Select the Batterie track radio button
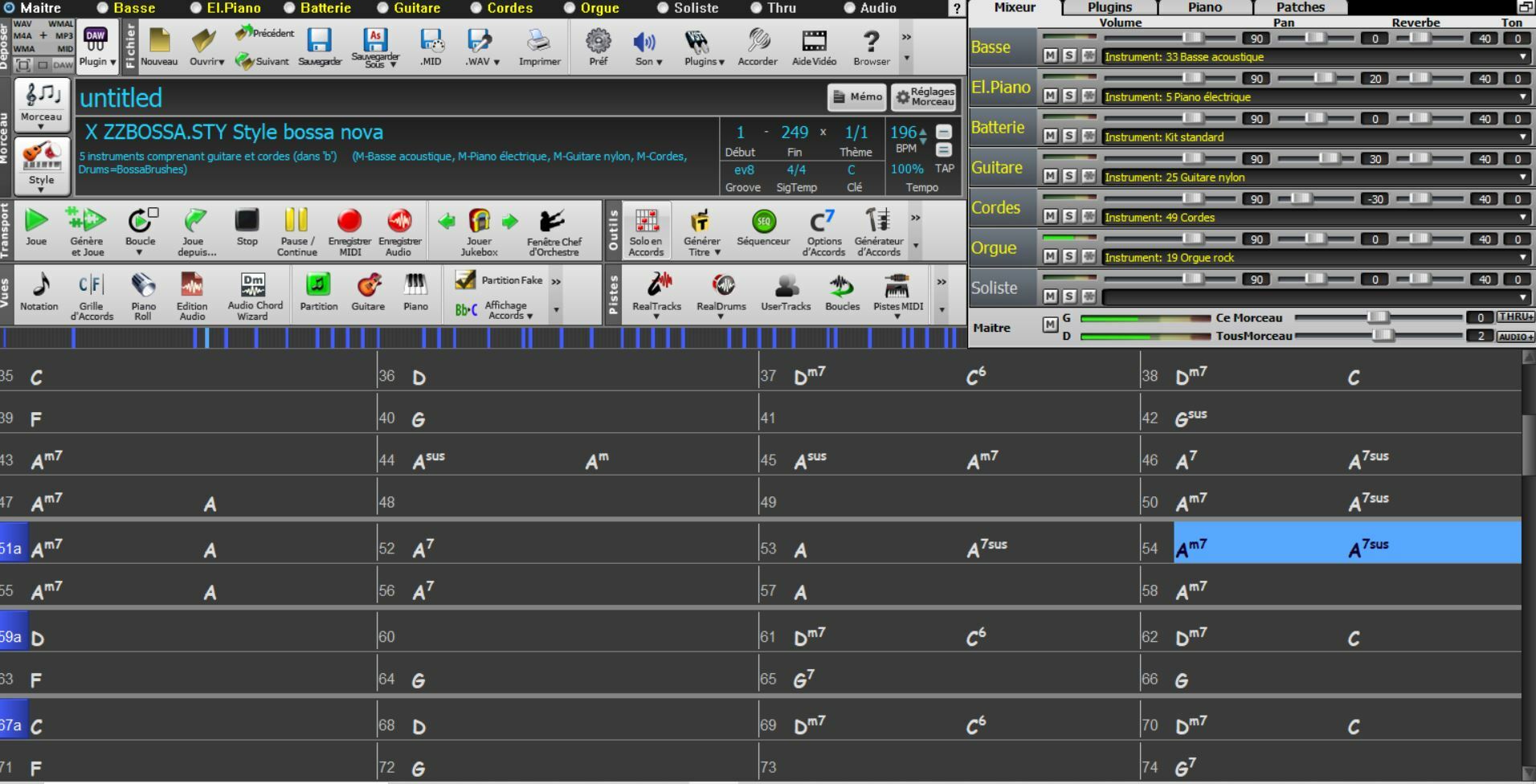The image size is (1536, 784). coord(289,8)
